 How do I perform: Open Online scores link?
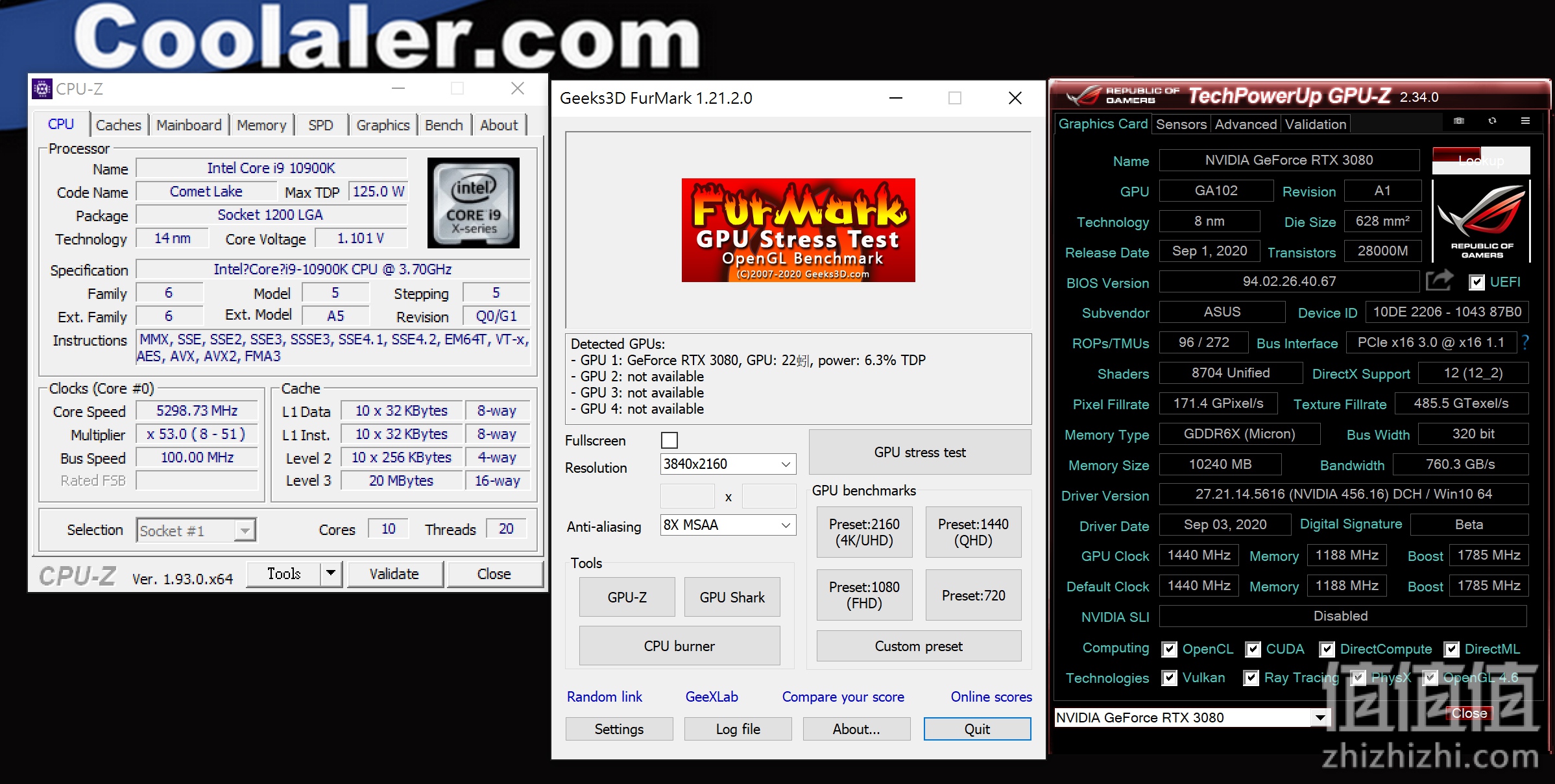[991, 696]
